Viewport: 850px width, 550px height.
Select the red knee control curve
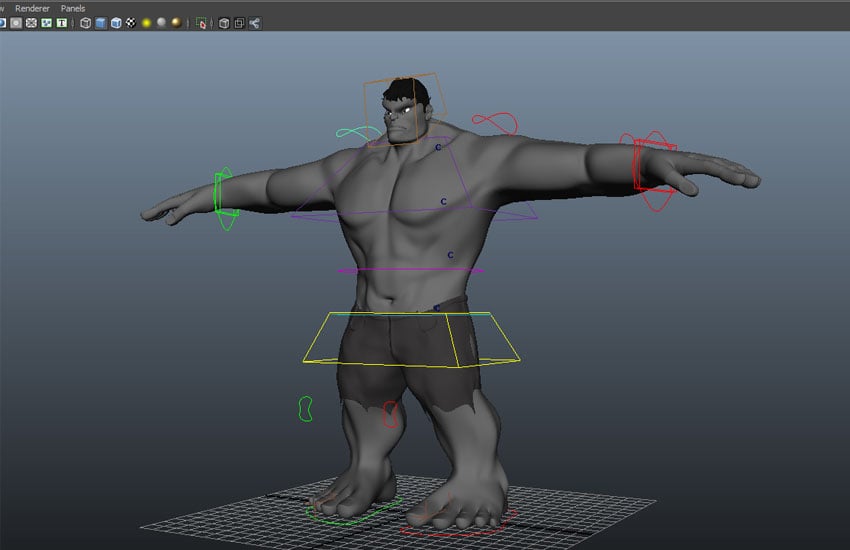click(390, 415)
